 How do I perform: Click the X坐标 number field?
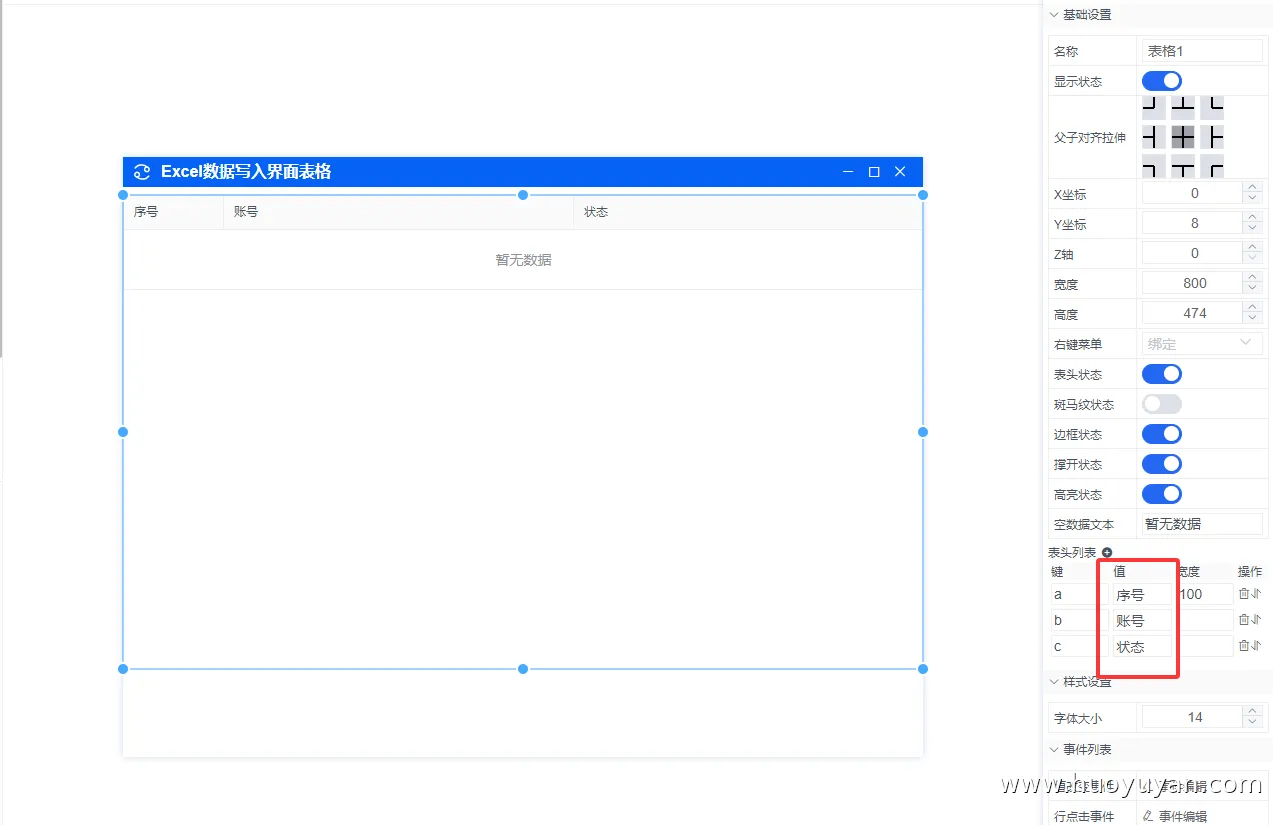click(1194, 193)
